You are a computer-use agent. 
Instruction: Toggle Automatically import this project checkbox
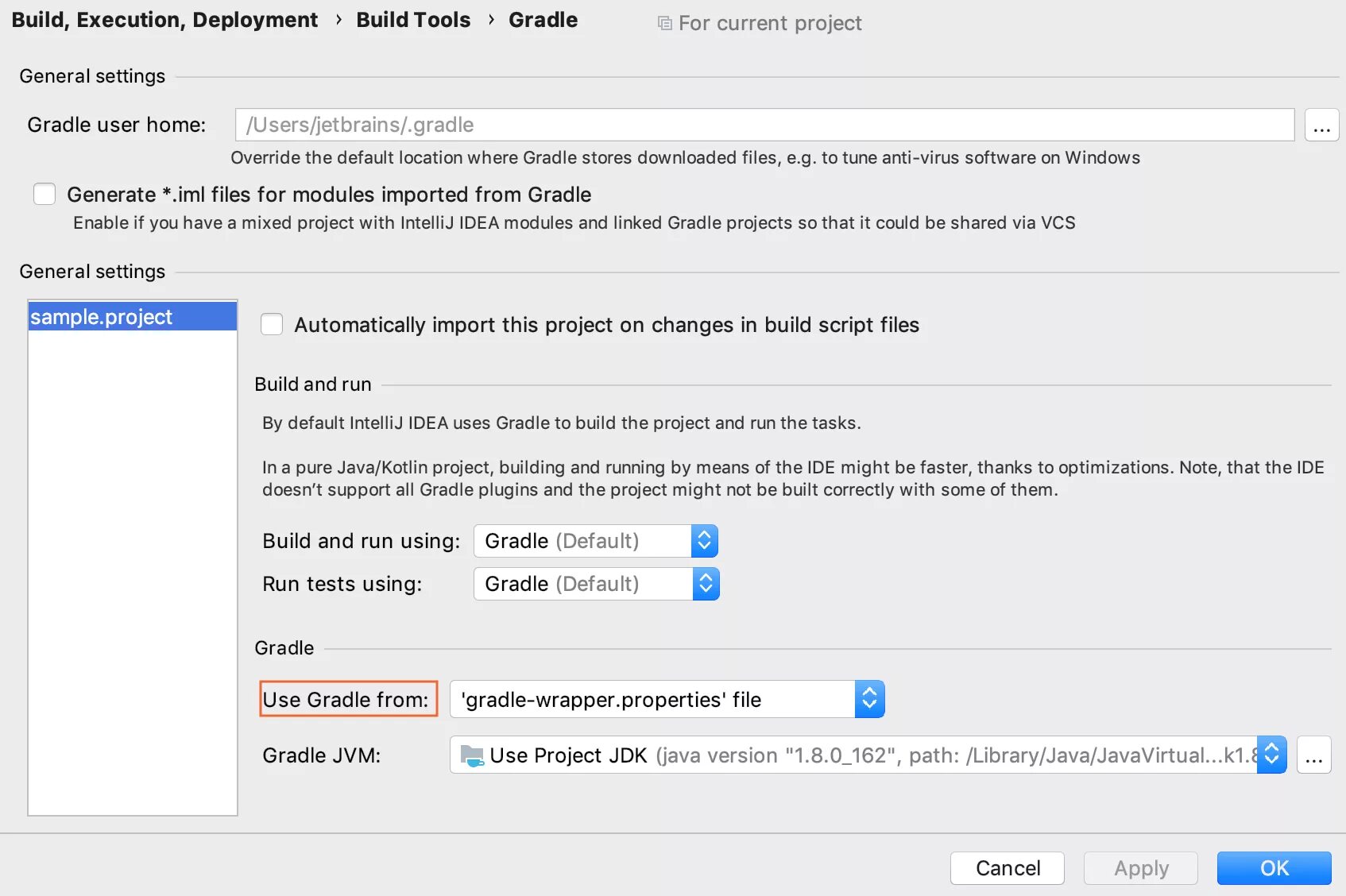coord(272,324)
